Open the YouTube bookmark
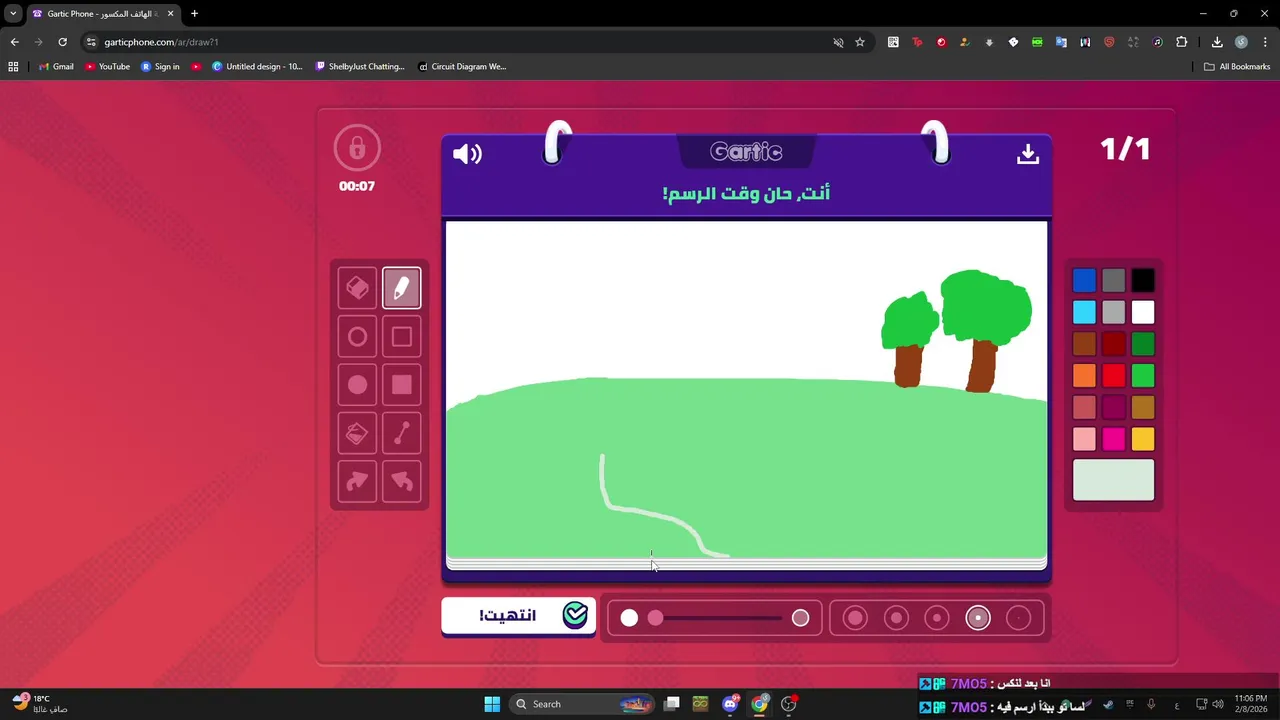This screenshot has width=1280, height=720. pyautogui.click(x=108, y=67)
